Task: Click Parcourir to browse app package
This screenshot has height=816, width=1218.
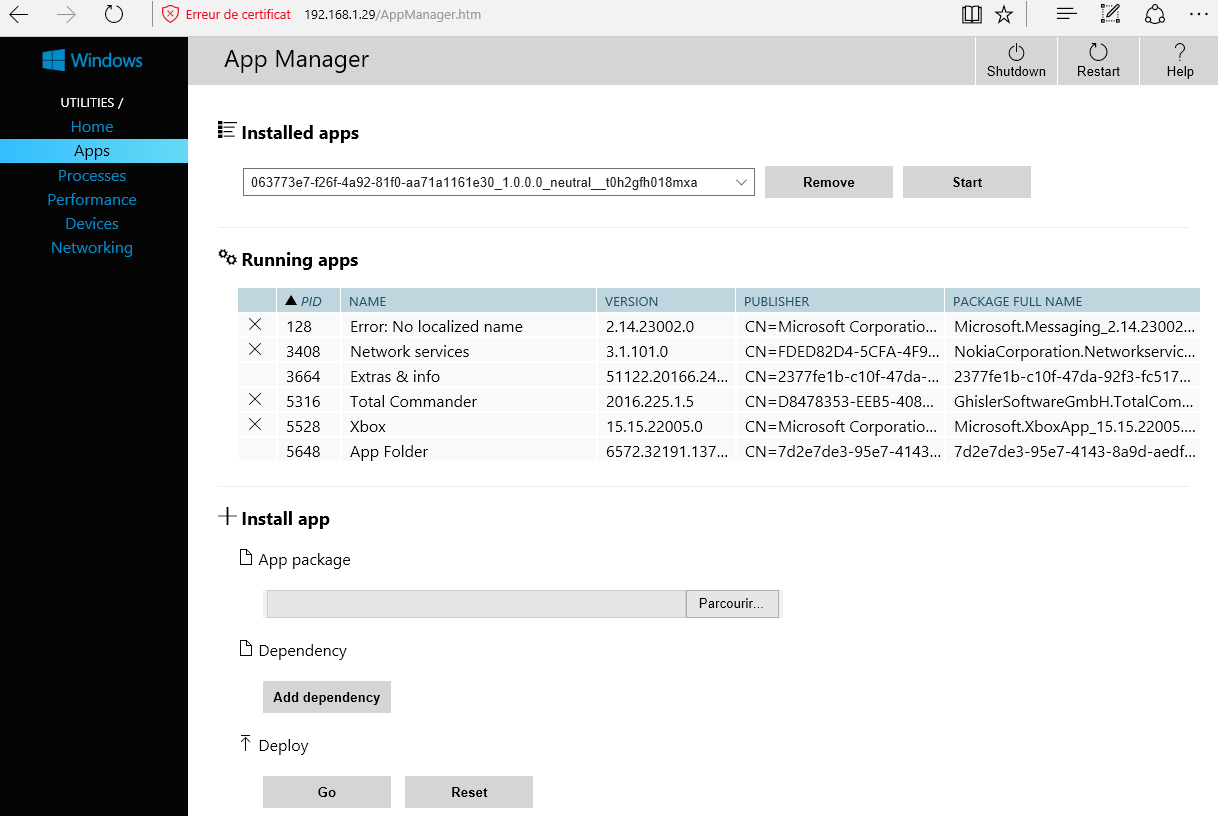Action: tap(731, 604)
